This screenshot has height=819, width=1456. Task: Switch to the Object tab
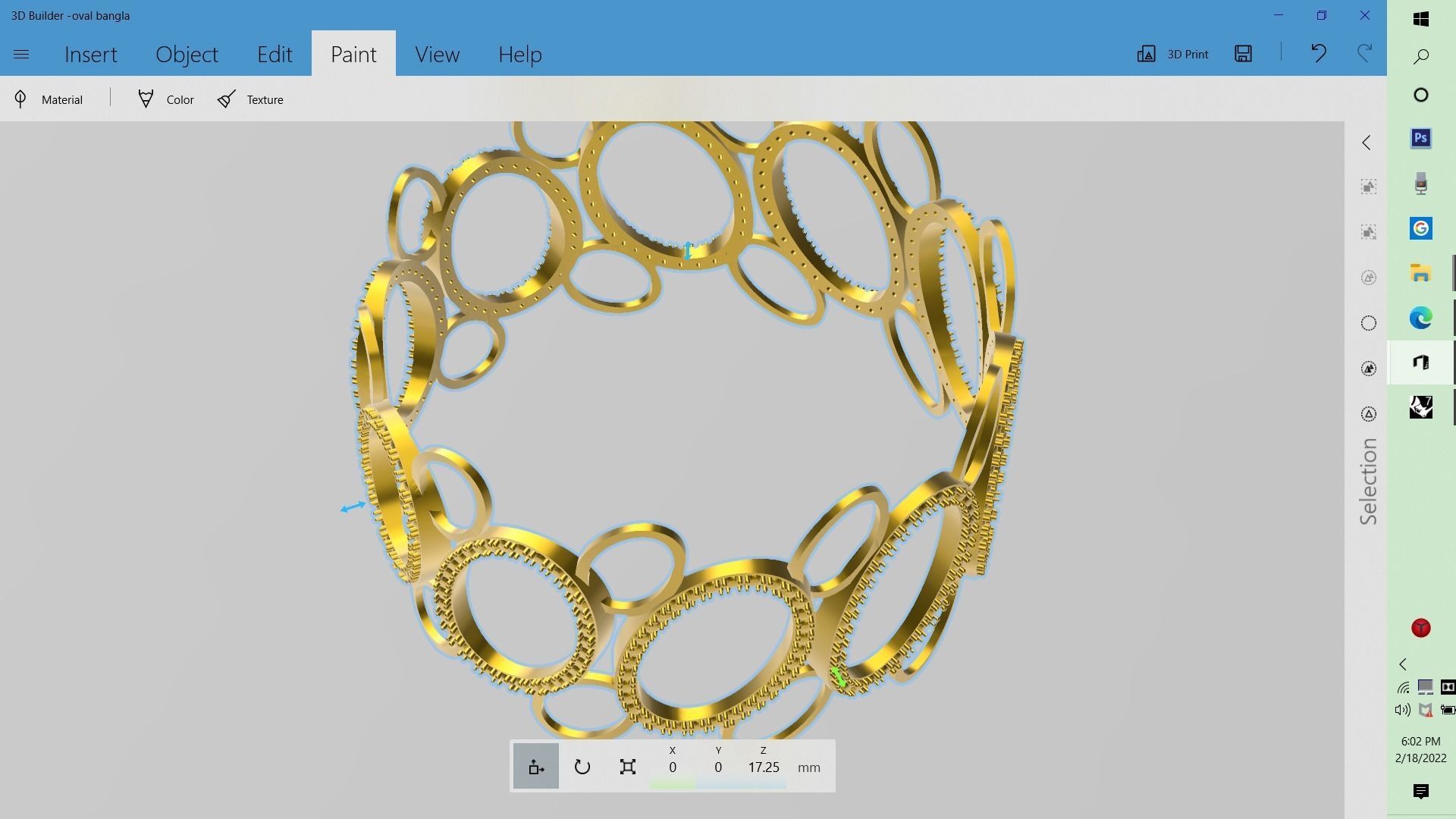(187, 54)
